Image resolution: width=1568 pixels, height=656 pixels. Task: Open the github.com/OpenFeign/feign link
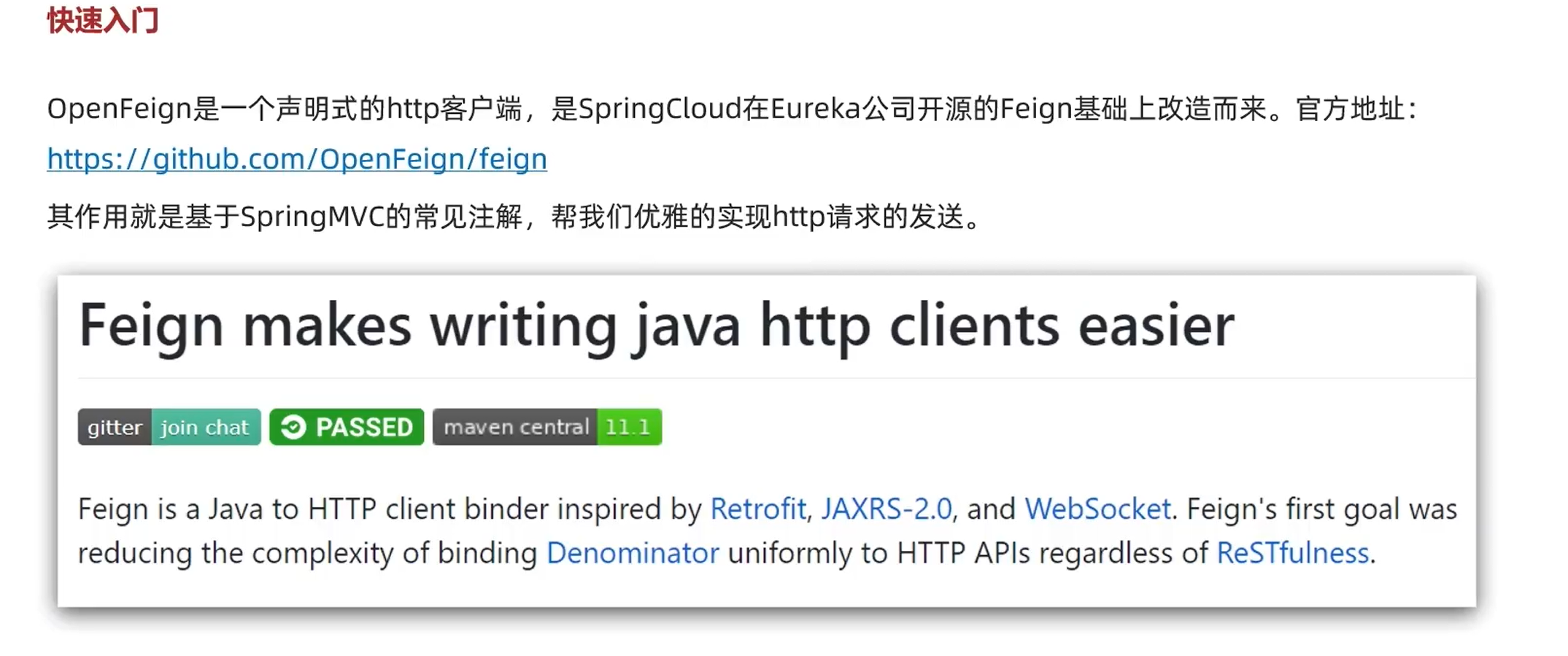(x=297, y=159)
